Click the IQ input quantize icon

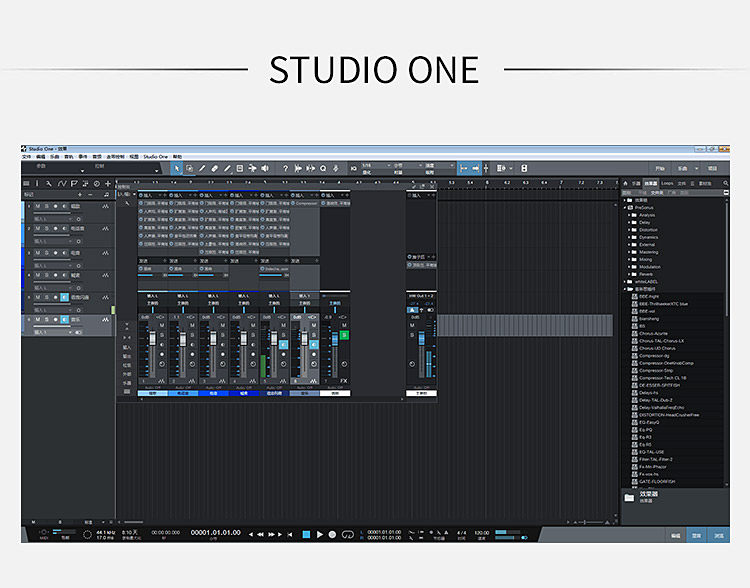353,168
